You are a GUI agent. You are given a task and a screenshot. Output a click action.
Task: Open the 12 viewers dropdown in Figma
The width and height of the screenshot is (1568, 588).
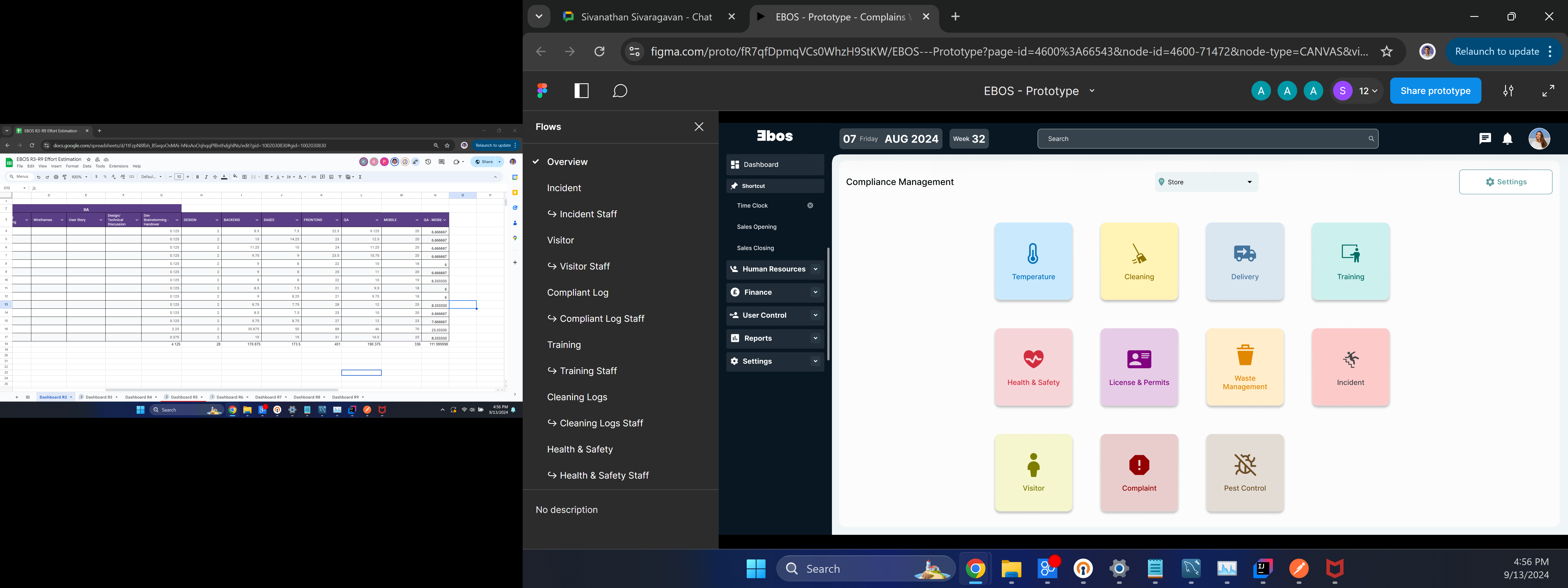[x=1368, y=91]
